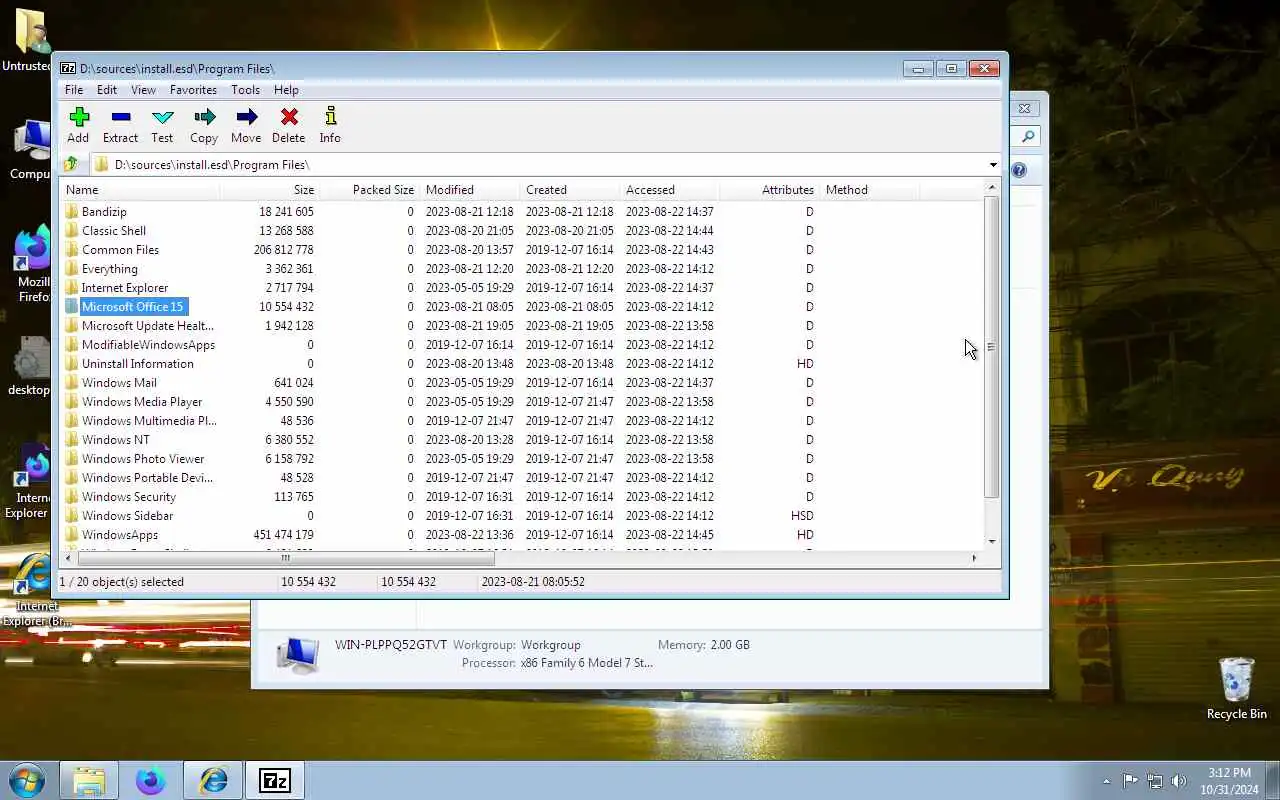Run the Test archive tool

pyautogui.click(x=162, y=117)
